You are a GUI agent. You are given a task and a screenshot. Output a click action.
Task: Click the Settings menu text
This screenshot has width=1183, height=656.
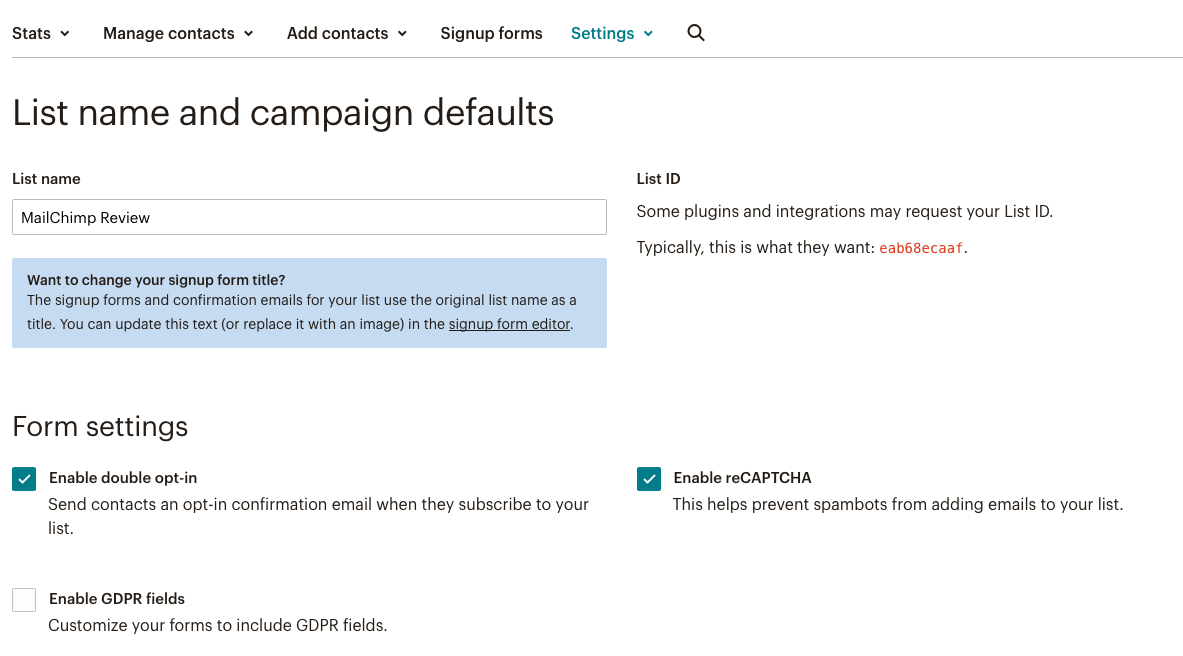(602, 33)
